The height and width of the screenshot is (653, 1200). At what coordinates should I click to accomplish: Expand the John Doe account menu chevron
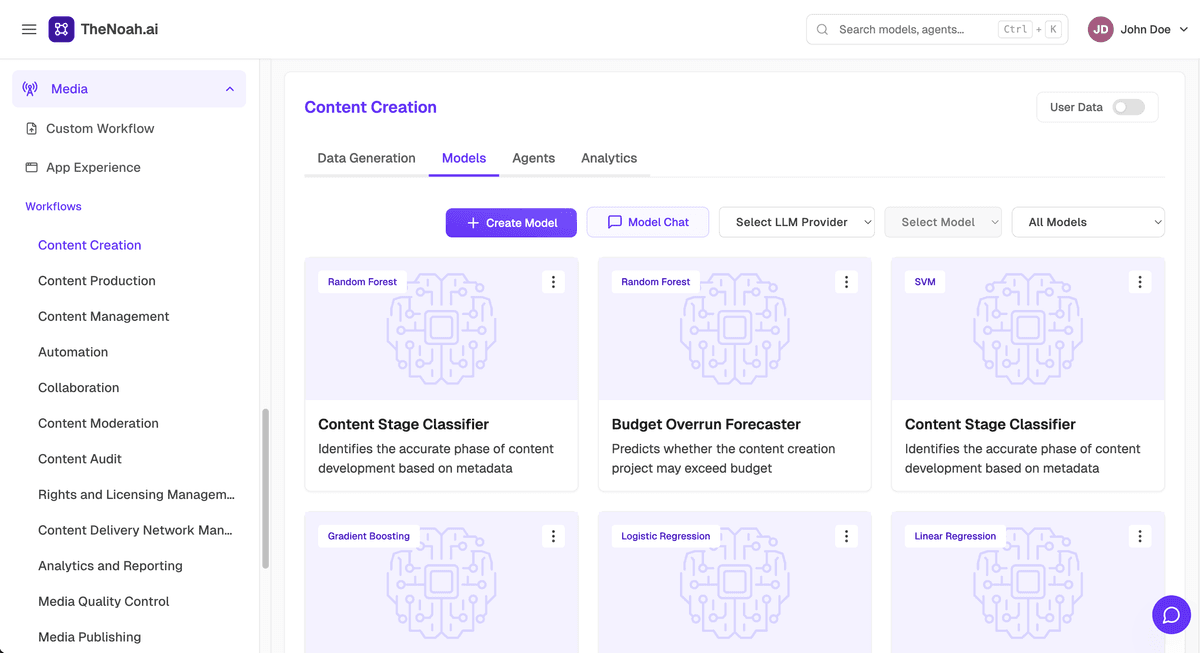tap(1184, 30)
